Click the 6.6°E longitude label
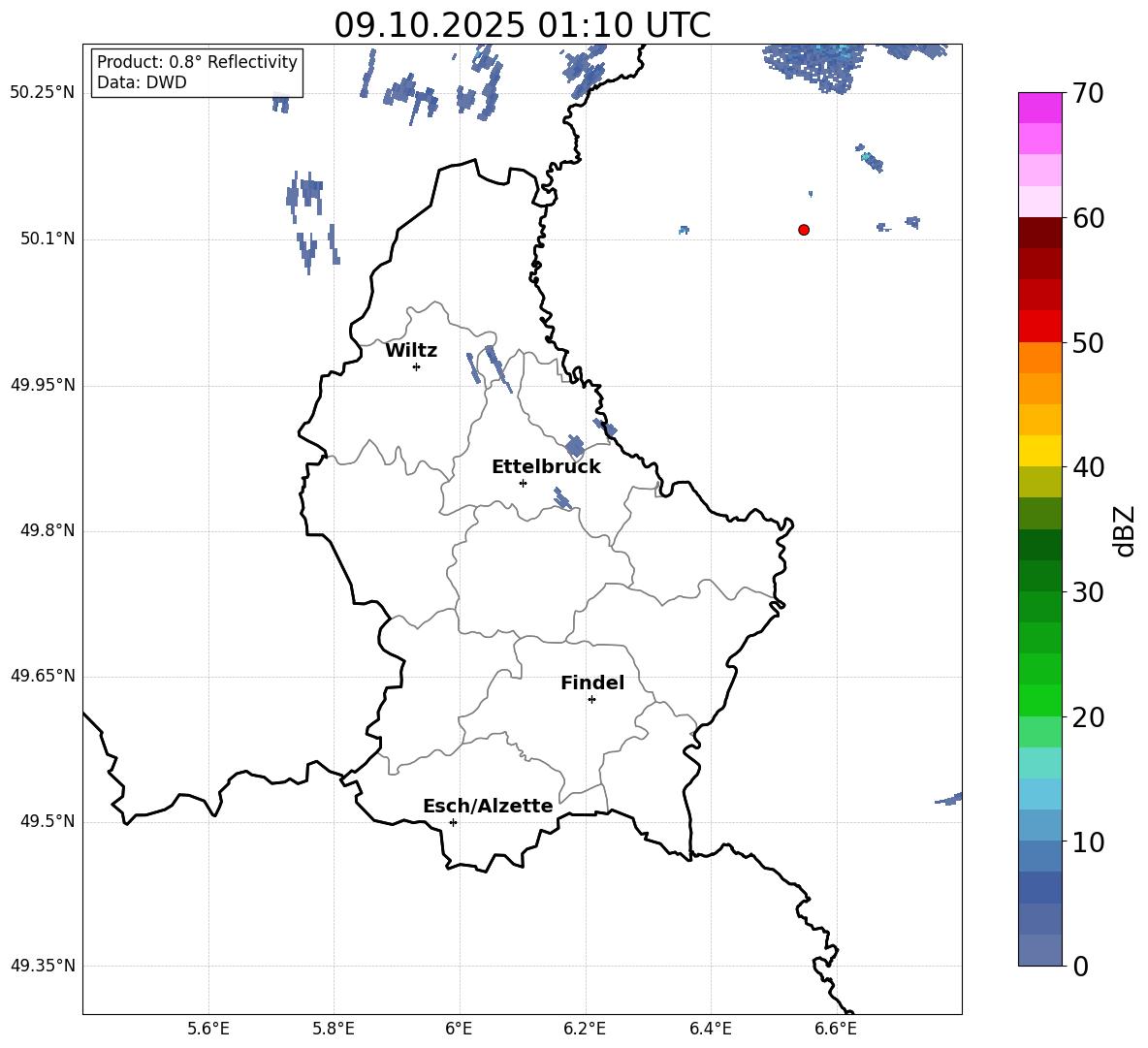The image size is (1148, 1048). click(836, 1029)
